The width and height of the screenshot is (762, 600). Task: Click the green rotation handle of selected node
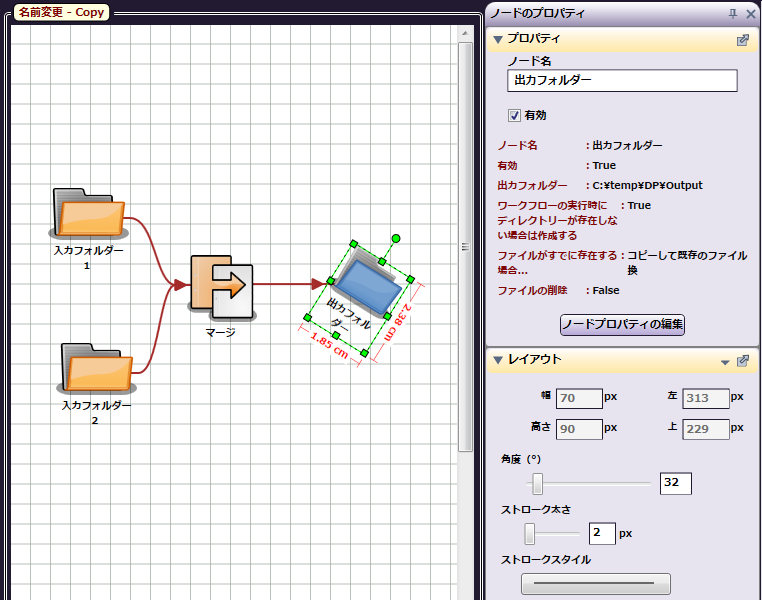pyautogui.click(x=396, y=239)
